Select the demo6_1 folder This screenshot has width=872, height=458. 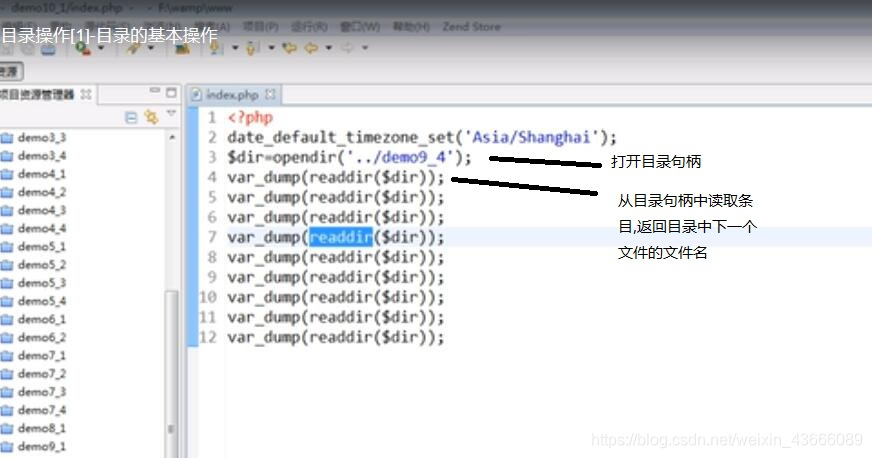34,319
